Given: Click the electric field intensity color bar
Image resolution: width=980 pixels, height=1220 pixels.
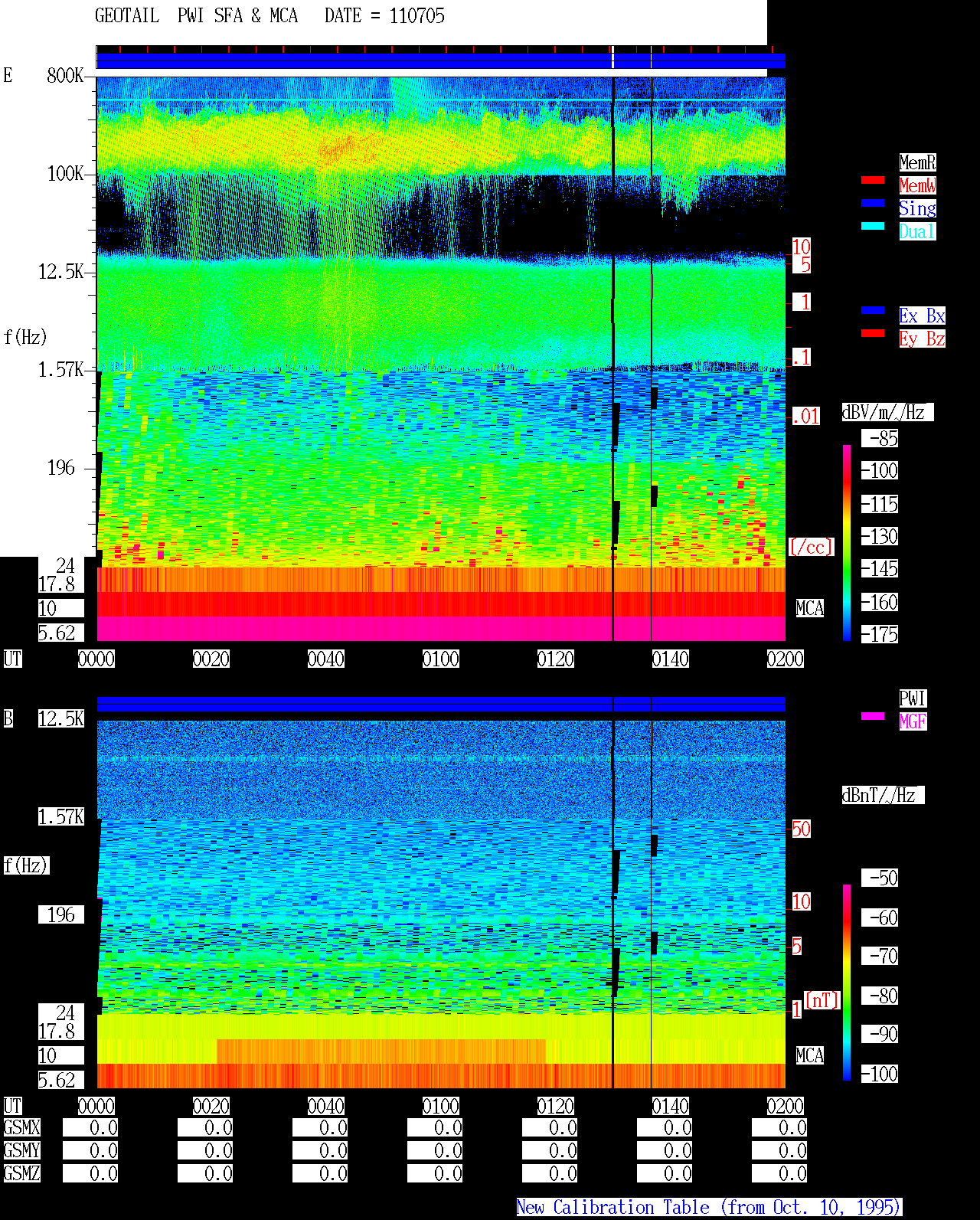Looking at the screenshot, I should coord(847,542).
